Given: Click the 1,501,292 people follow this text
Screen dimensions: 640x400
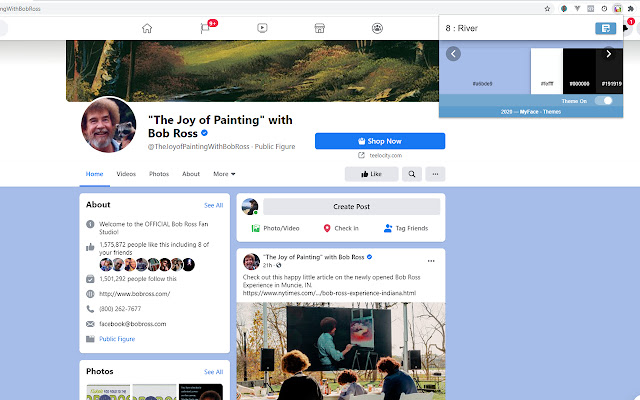Looking at the screenshot, I should point(138,279).
